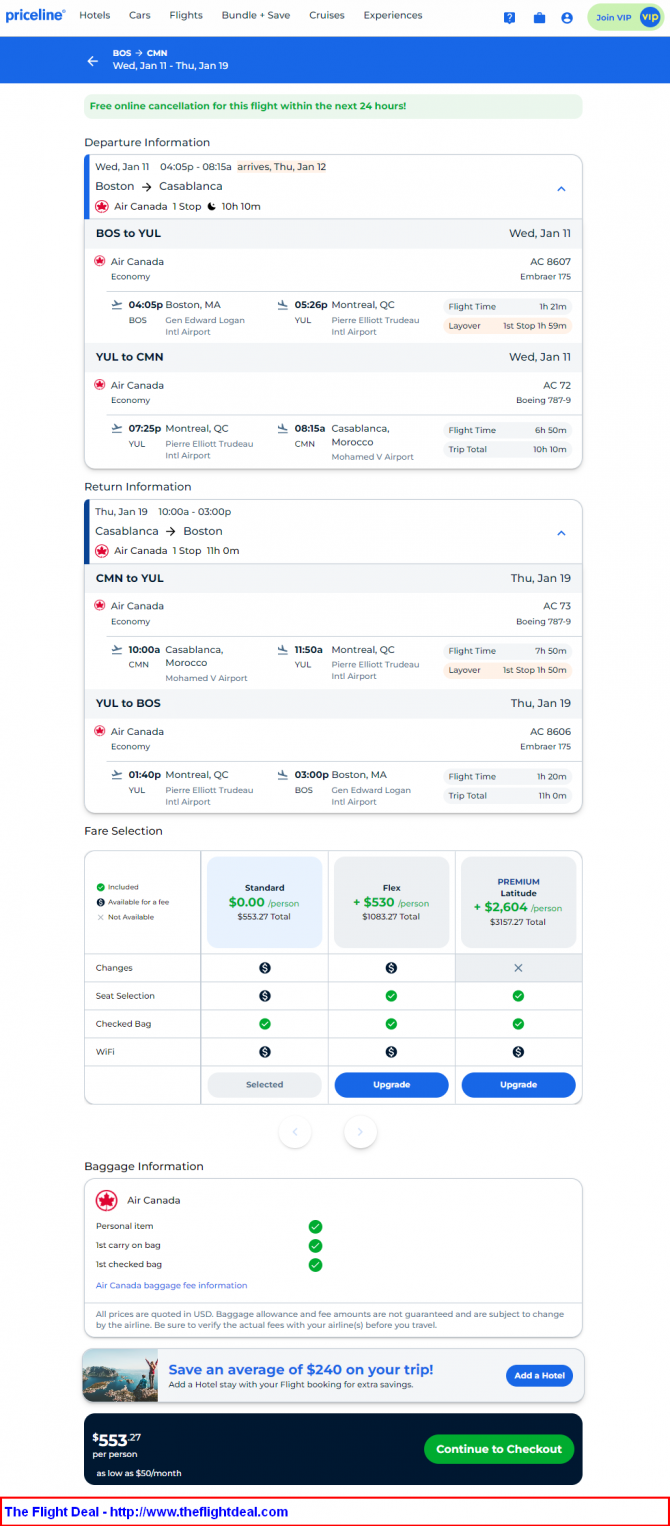Click Personal item included checkmark

click(x=315, y=1226)
